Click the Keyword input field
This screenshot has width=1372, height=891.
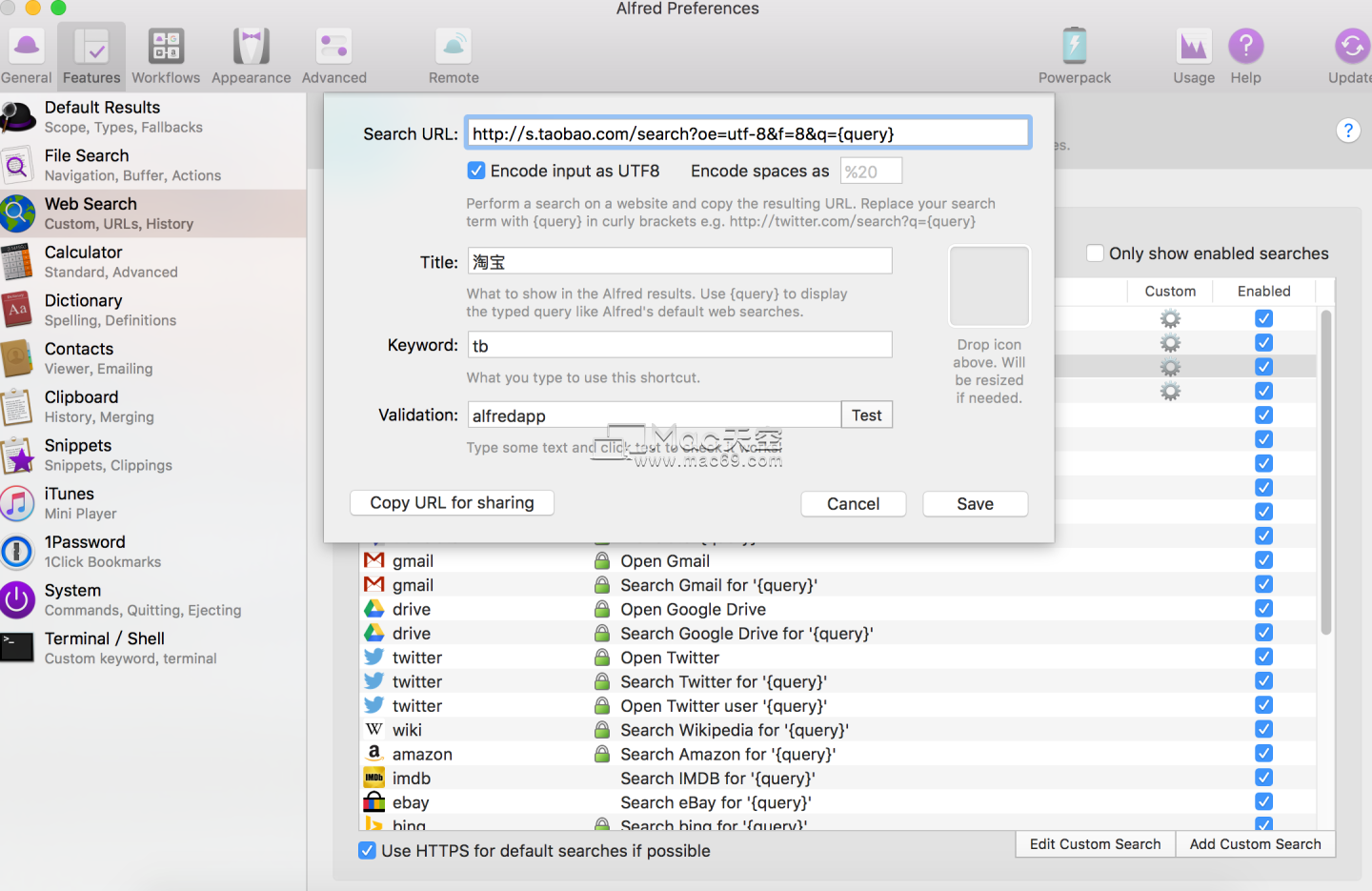[680, 345]
